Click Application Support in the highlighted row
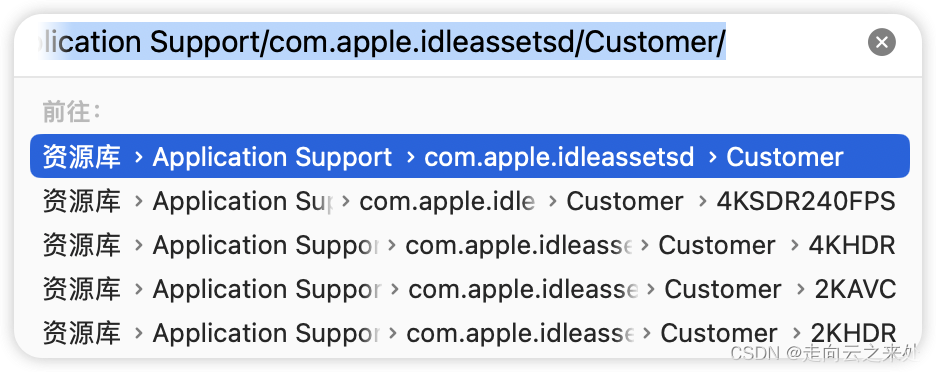936x372 pixels. 272,157
